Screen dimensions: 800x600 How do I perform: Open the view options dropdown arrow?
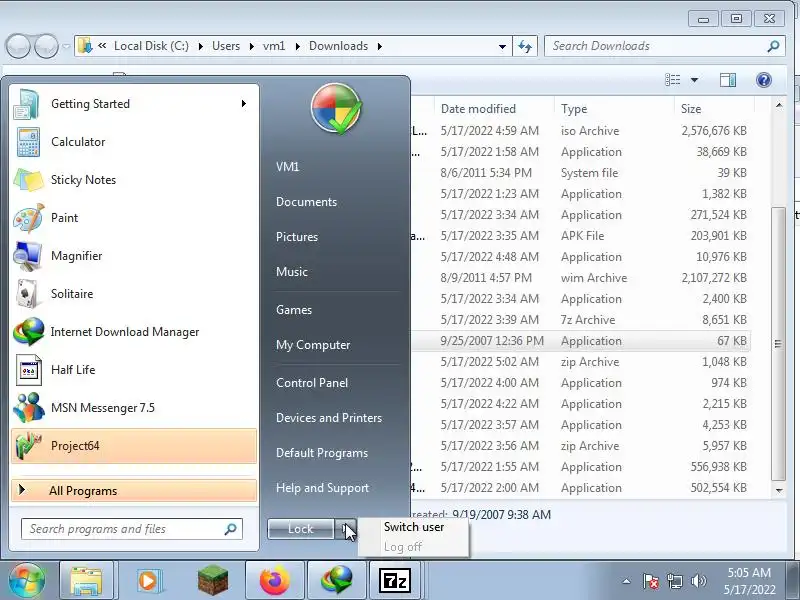click(x=694, y=80)
